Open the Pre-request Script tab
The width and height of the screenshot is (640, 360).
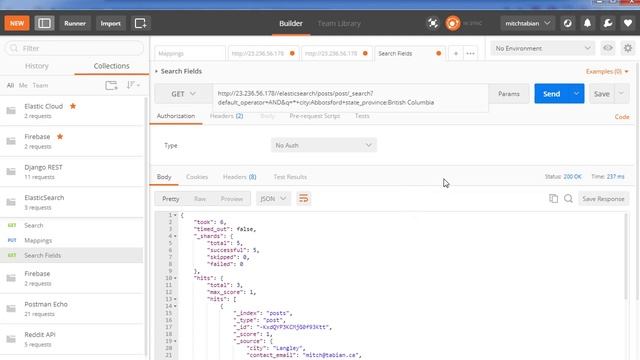pyautogui.click(x=315, y=116)
